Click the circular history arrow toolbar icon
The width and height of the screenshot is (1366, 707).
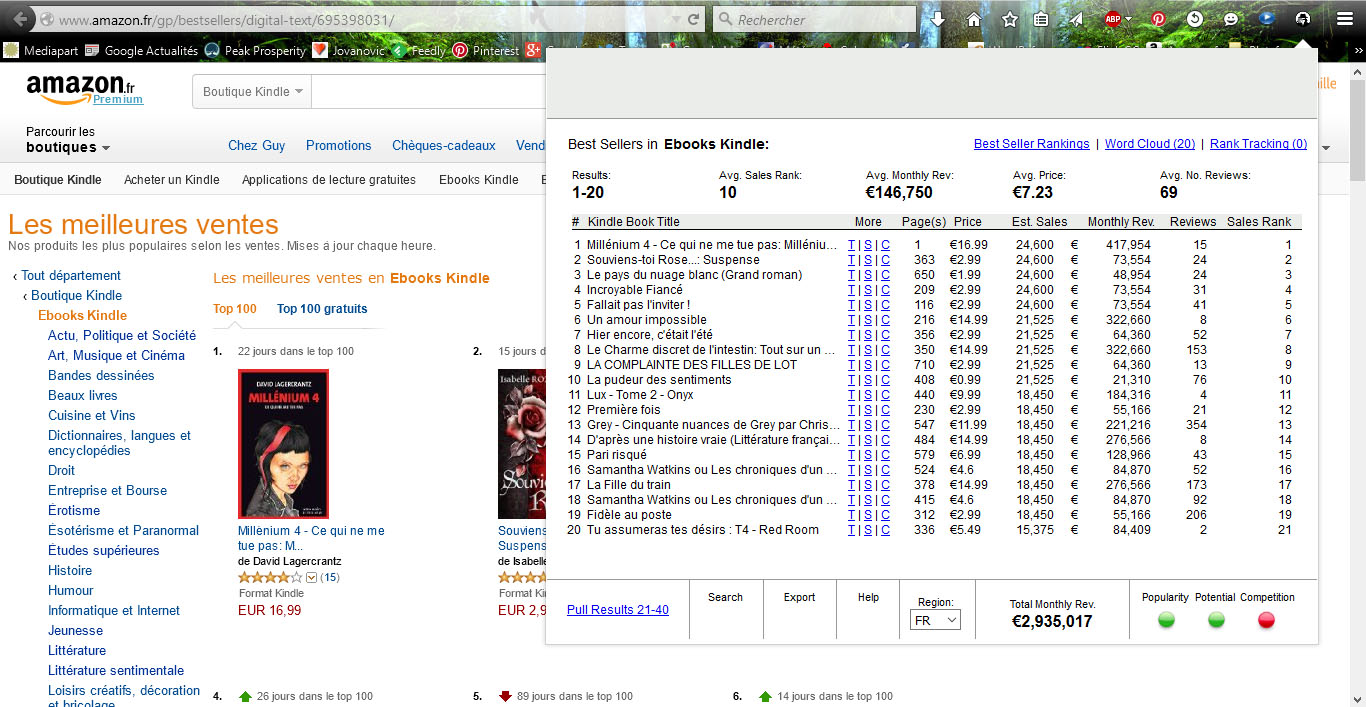pos(1194,19)
